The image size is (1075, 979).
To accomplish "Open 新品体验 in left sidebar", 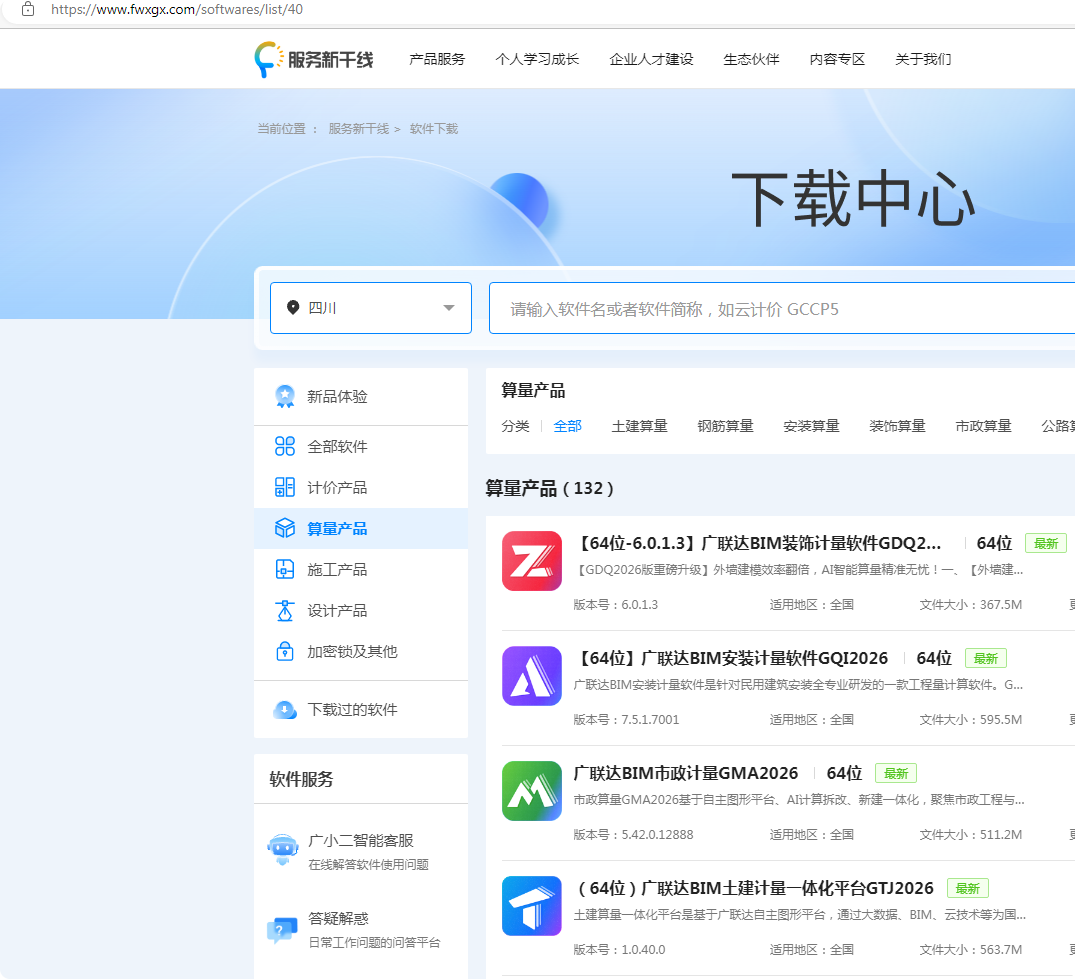I will coord(361,396).
